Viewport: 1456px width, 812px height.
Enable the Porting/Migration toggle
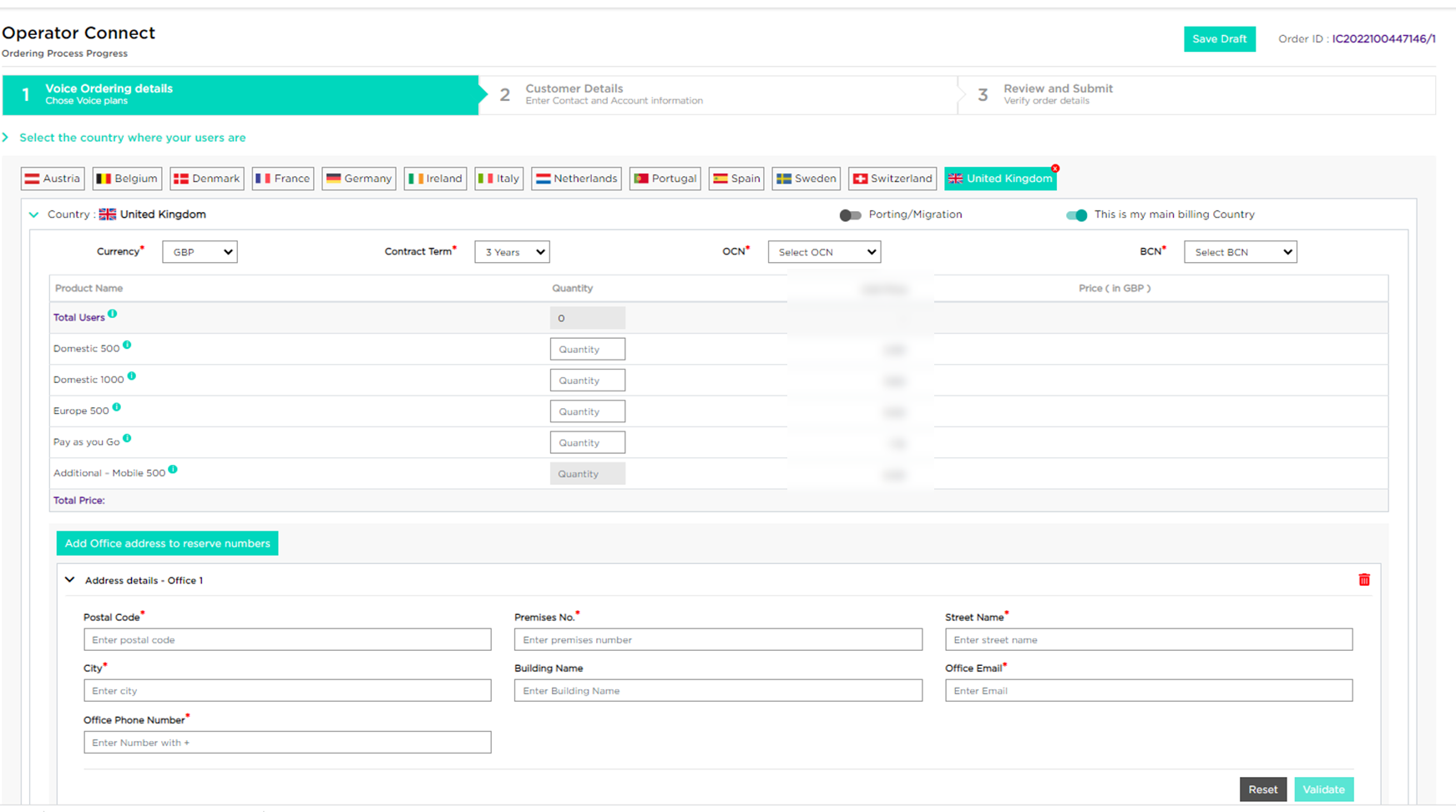(850, 214)
